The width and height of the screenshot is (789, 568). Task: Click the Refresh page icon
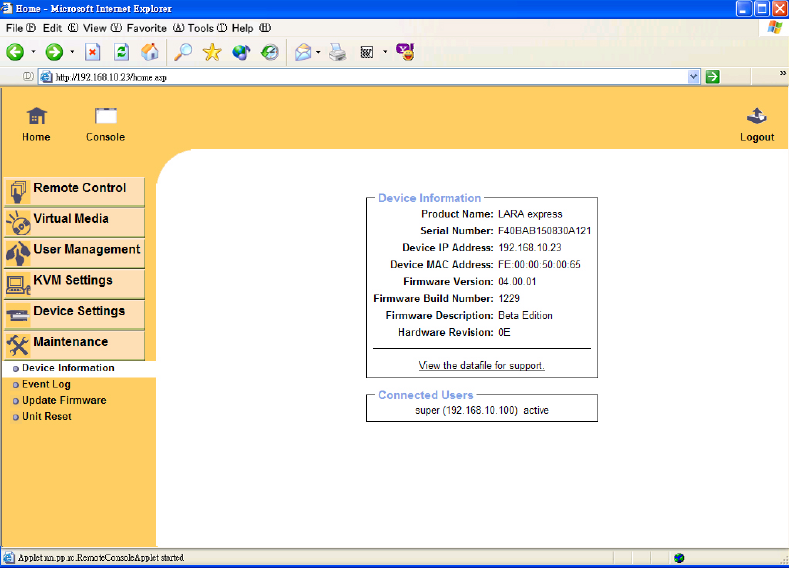point(121,52)
